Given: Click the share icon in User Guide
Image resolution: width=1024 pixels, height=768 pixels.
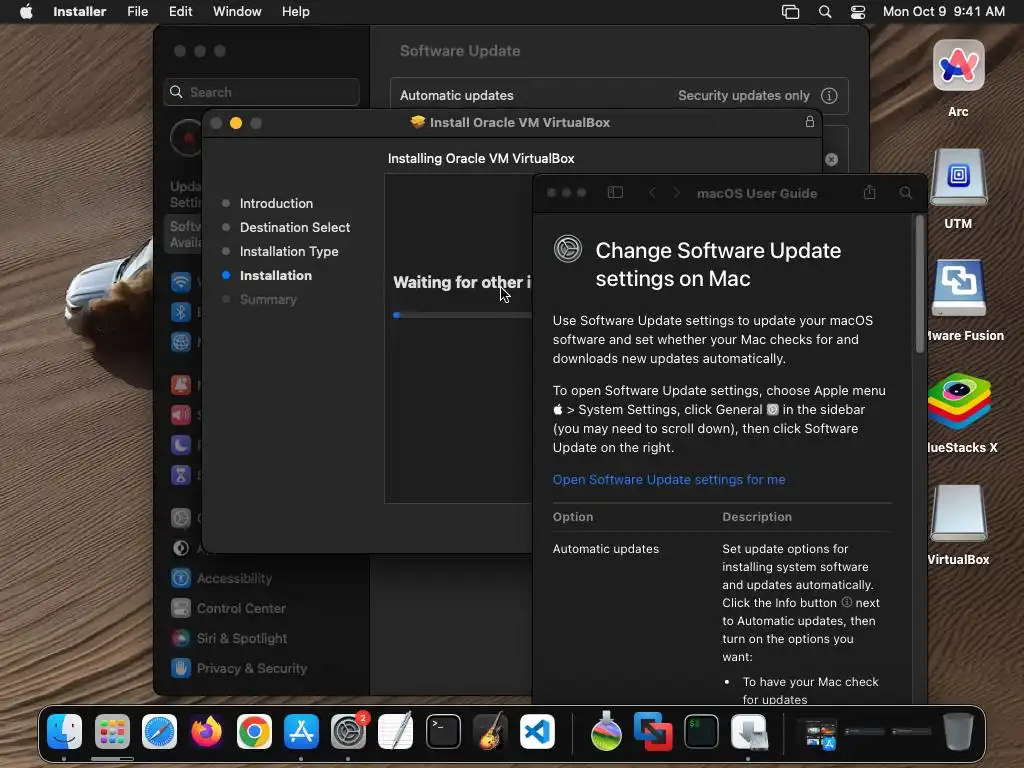Looking at the screenshot, I should click(x=869, y=192).
